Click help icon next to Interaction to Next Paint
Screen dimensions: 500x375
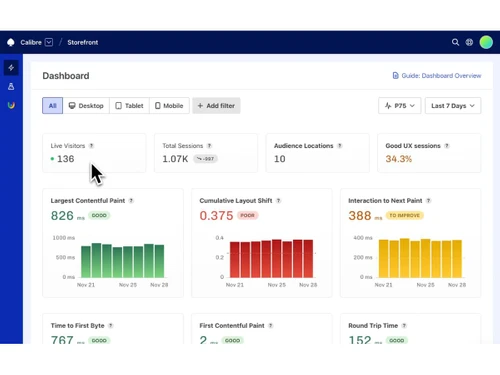[x=429, y=201]
